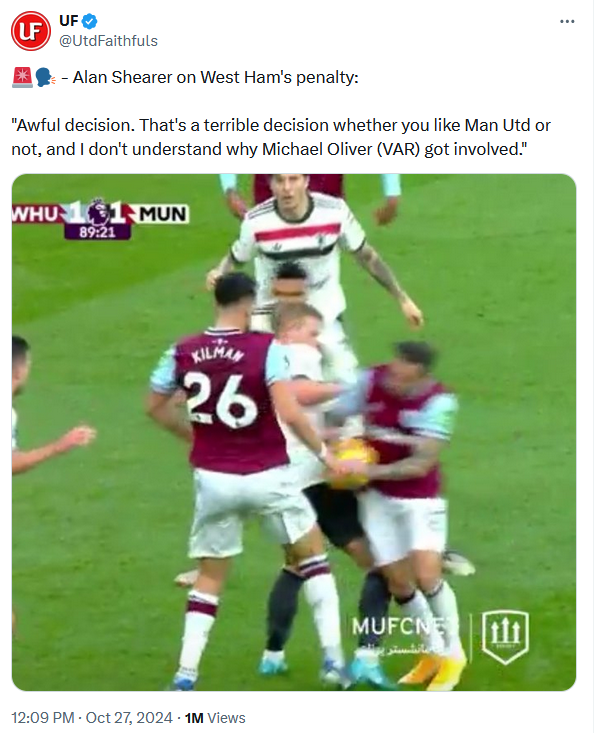597x733 pixels.
Task: Visit the @UtdFaithfuls handle
Action: [108, 41]
